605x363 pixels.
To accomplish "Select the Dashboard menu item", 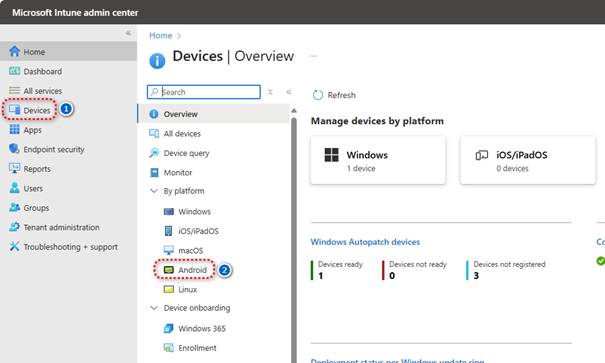I will (x=68, y=71).
